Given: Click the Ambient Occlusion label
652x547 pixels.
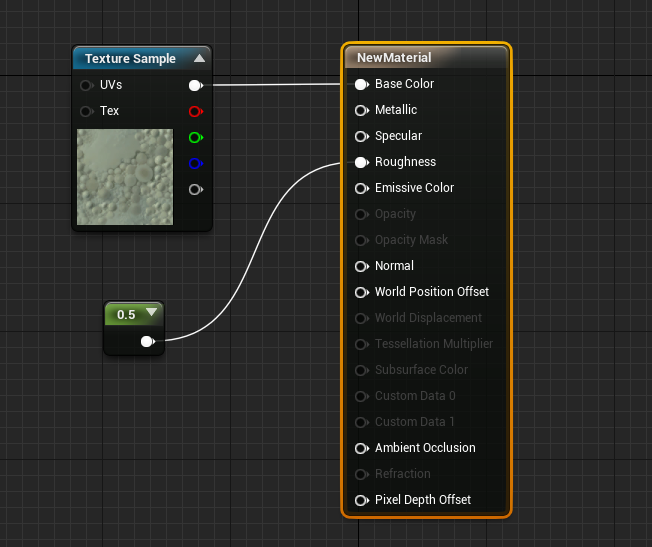Looking at the screenshot, I should point(425,448).
